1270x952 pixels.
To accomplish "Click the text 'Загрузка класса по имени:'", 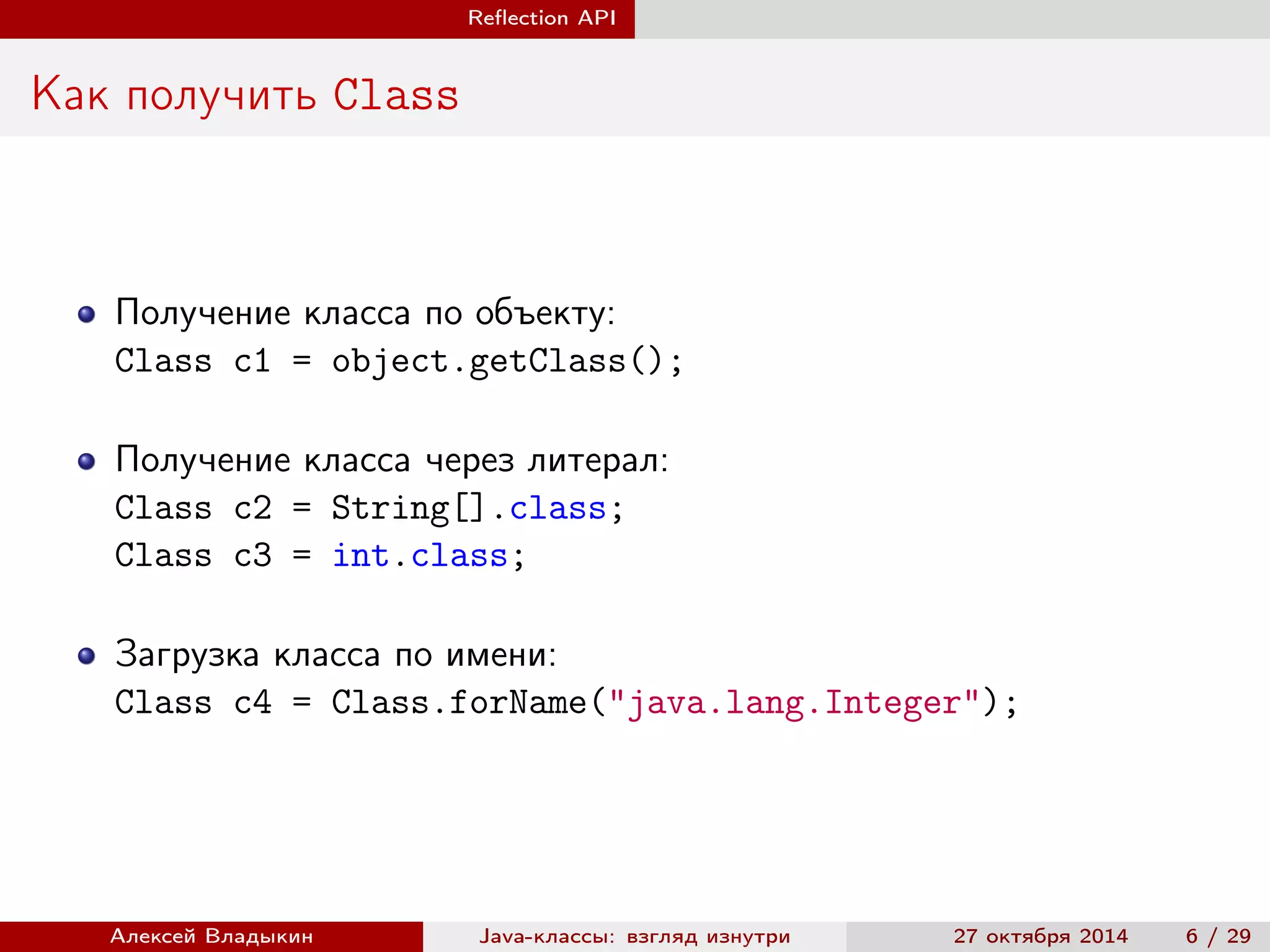I will click(x=336, y=654).
